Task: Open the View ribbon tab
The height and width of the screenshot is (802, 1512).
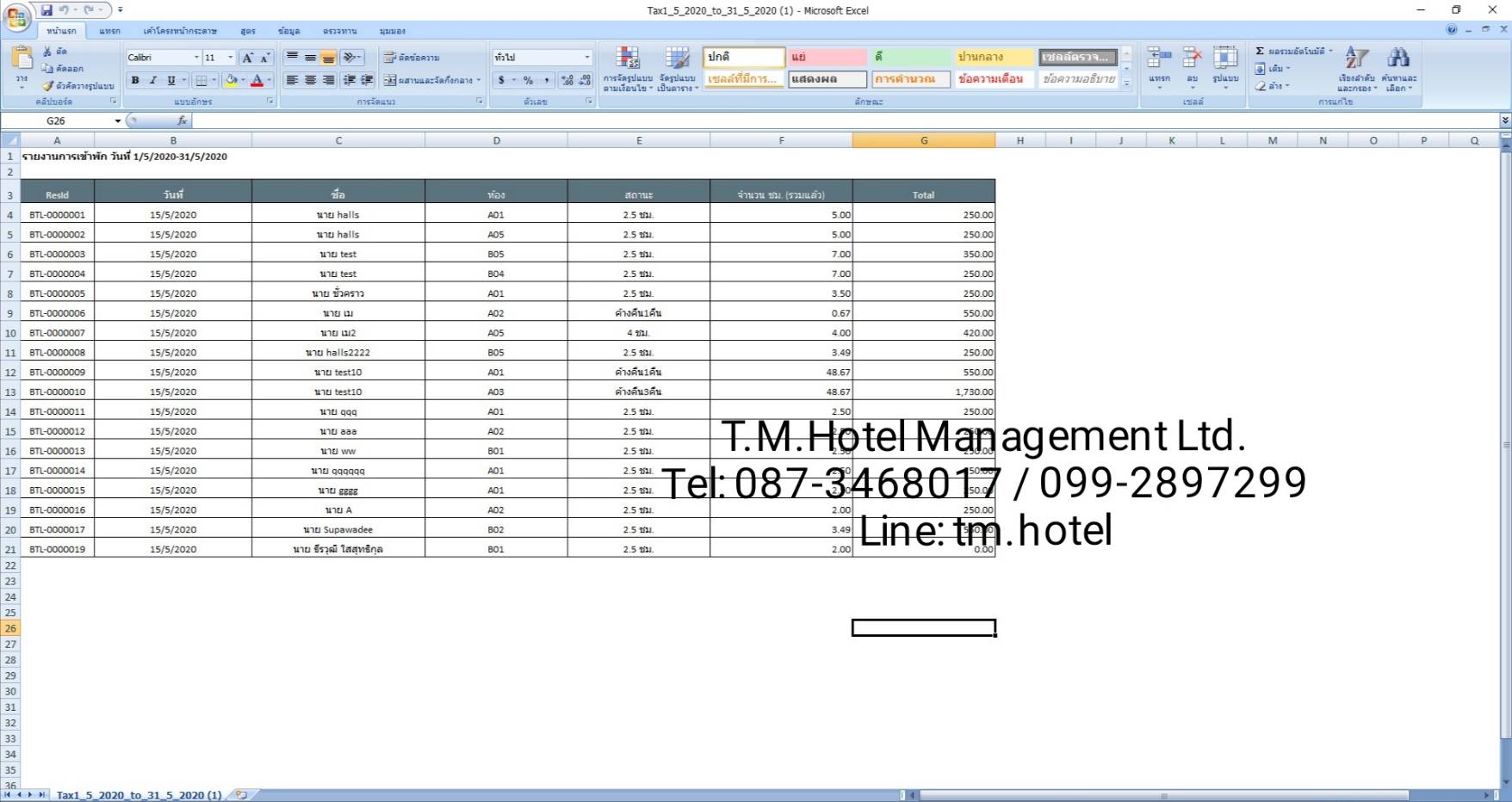Action: click(393, 30)
